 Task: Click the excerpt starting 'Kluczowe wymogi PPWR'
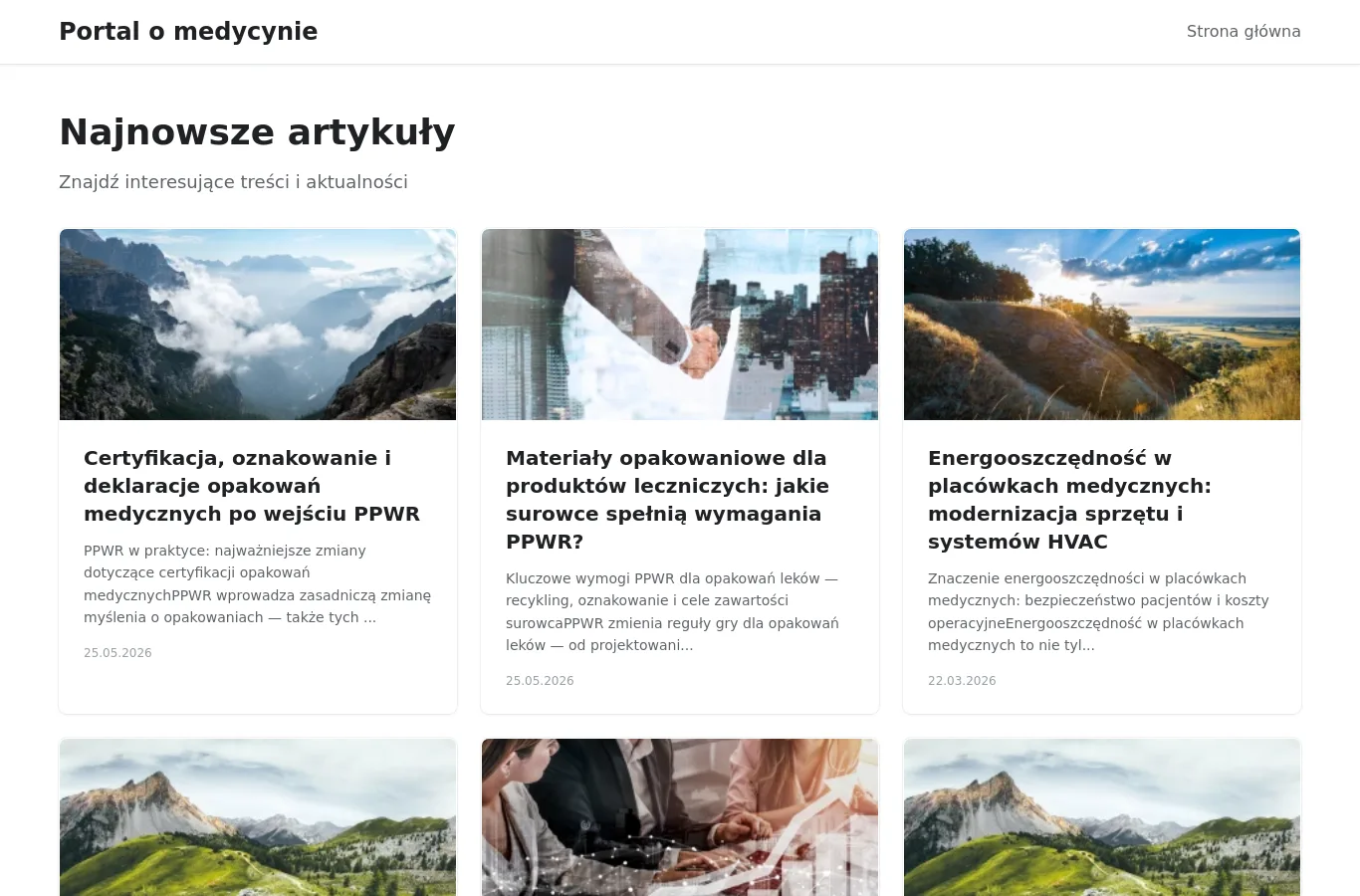pos(673,612)
